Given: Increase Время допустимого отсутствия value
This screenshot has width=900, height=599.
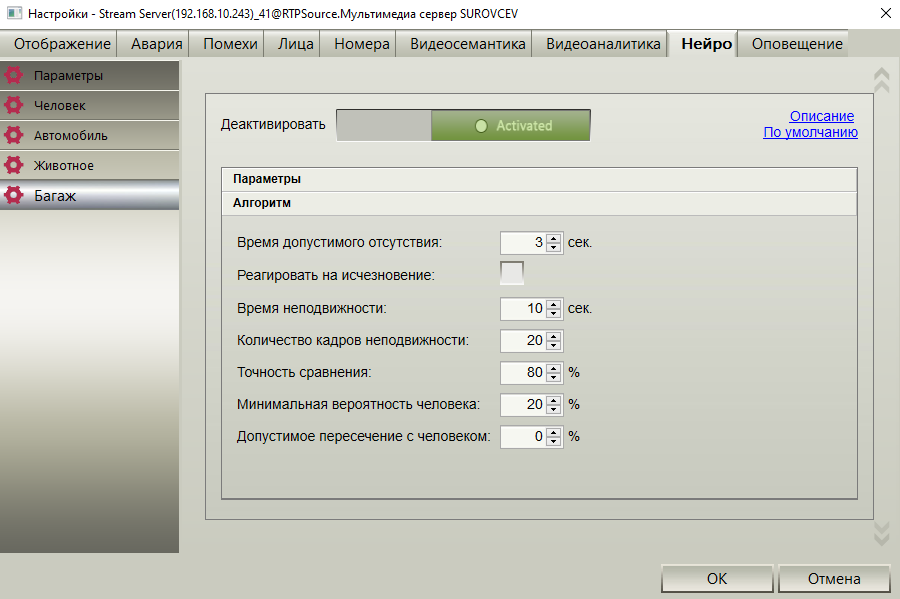Looking at the screenshot, I should (553, 239).
